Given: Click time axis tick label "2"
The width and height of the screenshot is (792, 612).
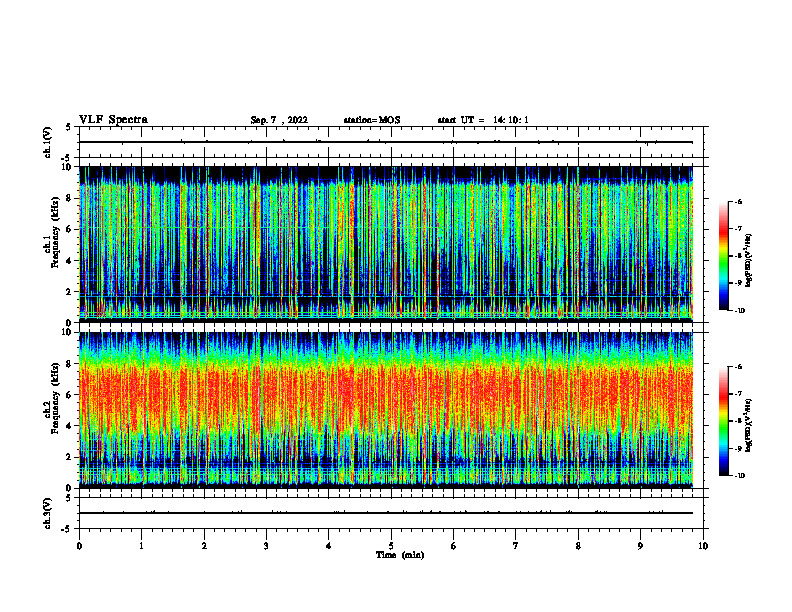Looking at the screenshot, I should coord(204,546).
